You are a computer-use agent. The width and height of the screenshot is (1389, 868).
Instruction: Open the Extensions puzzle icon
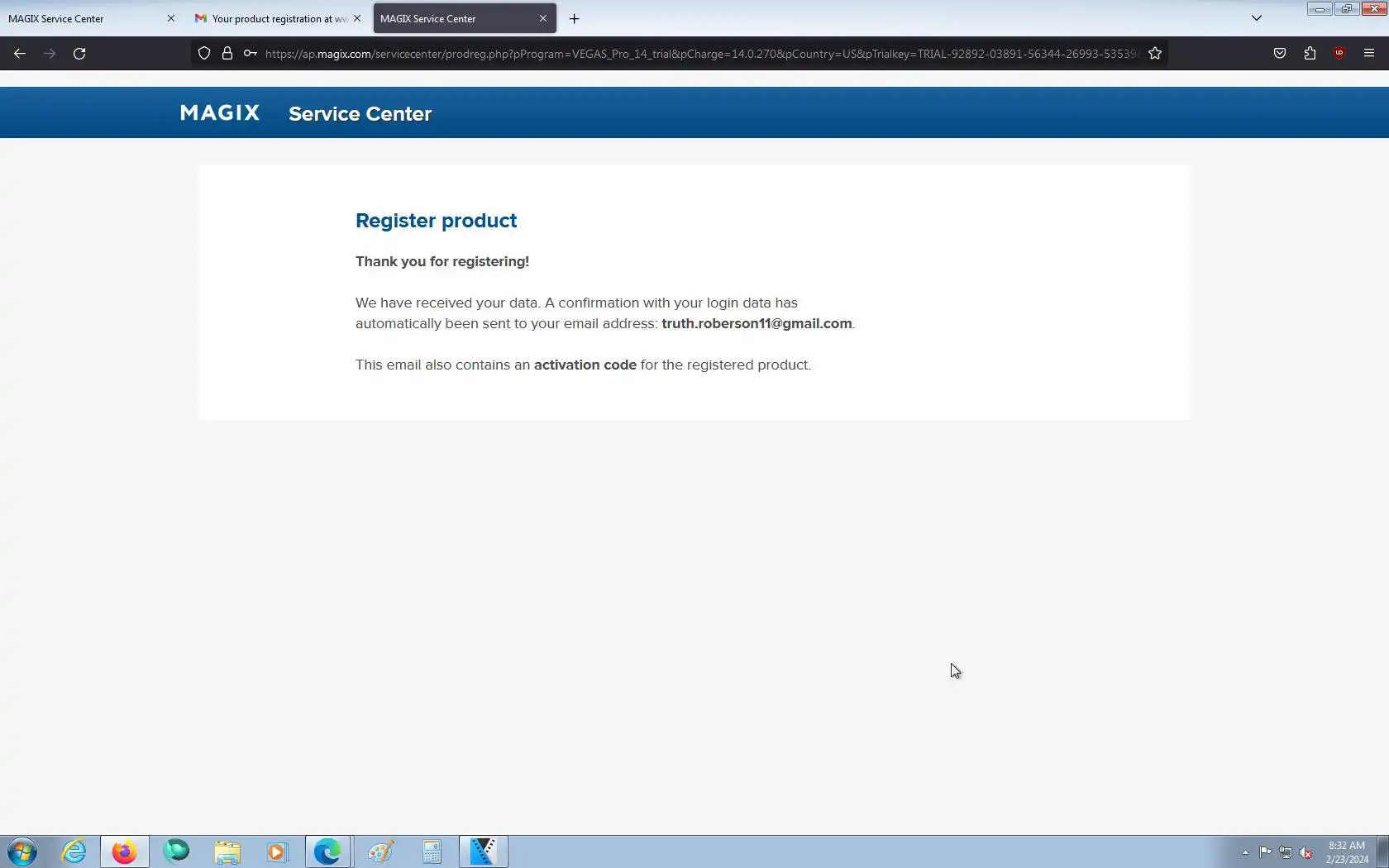(x=1310, y=53)
